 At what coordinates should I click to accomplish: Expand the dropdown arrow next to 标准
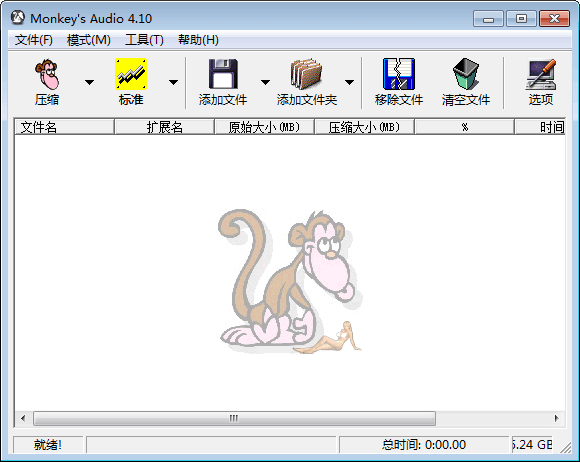(173, 82)
